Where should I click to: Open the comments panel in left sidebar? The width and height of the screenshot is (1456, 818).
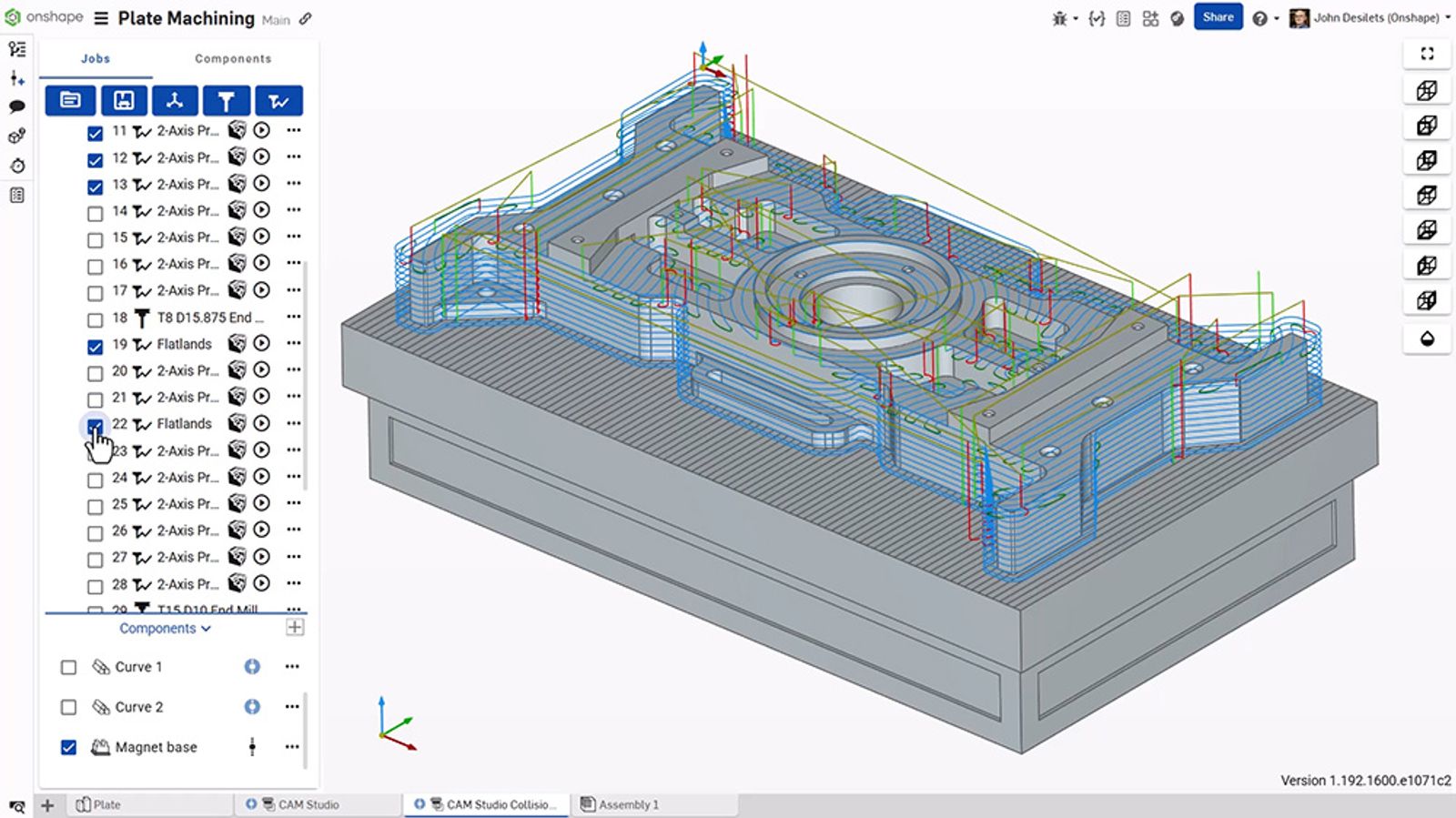pos(16,106)
